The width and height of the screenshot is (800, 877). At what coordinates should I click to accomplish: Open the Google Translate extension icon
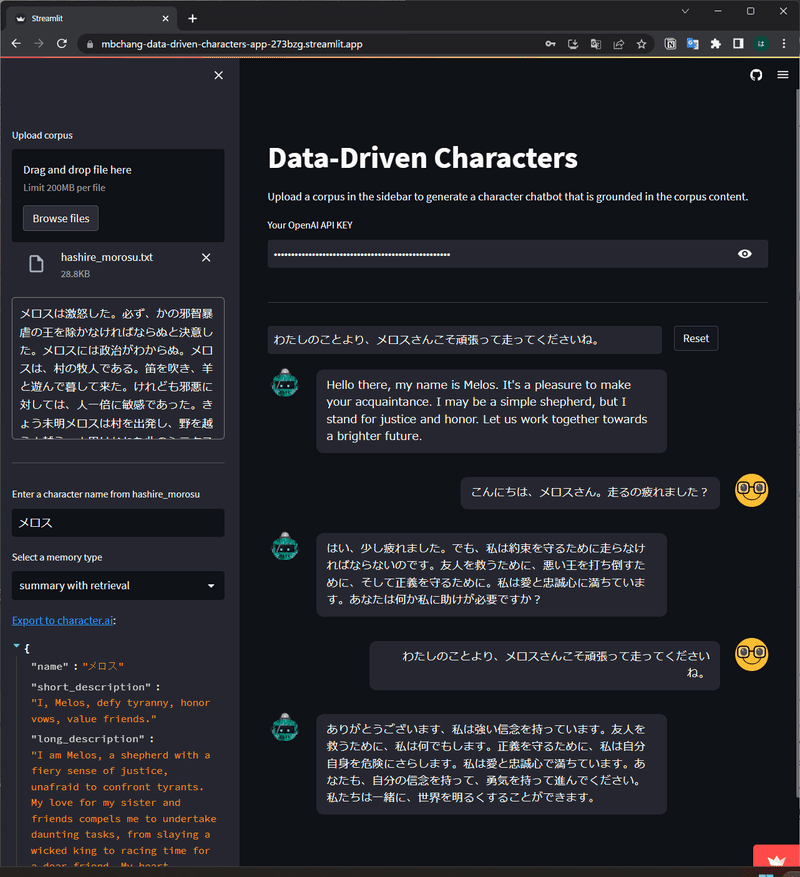[x=694, y=44]
